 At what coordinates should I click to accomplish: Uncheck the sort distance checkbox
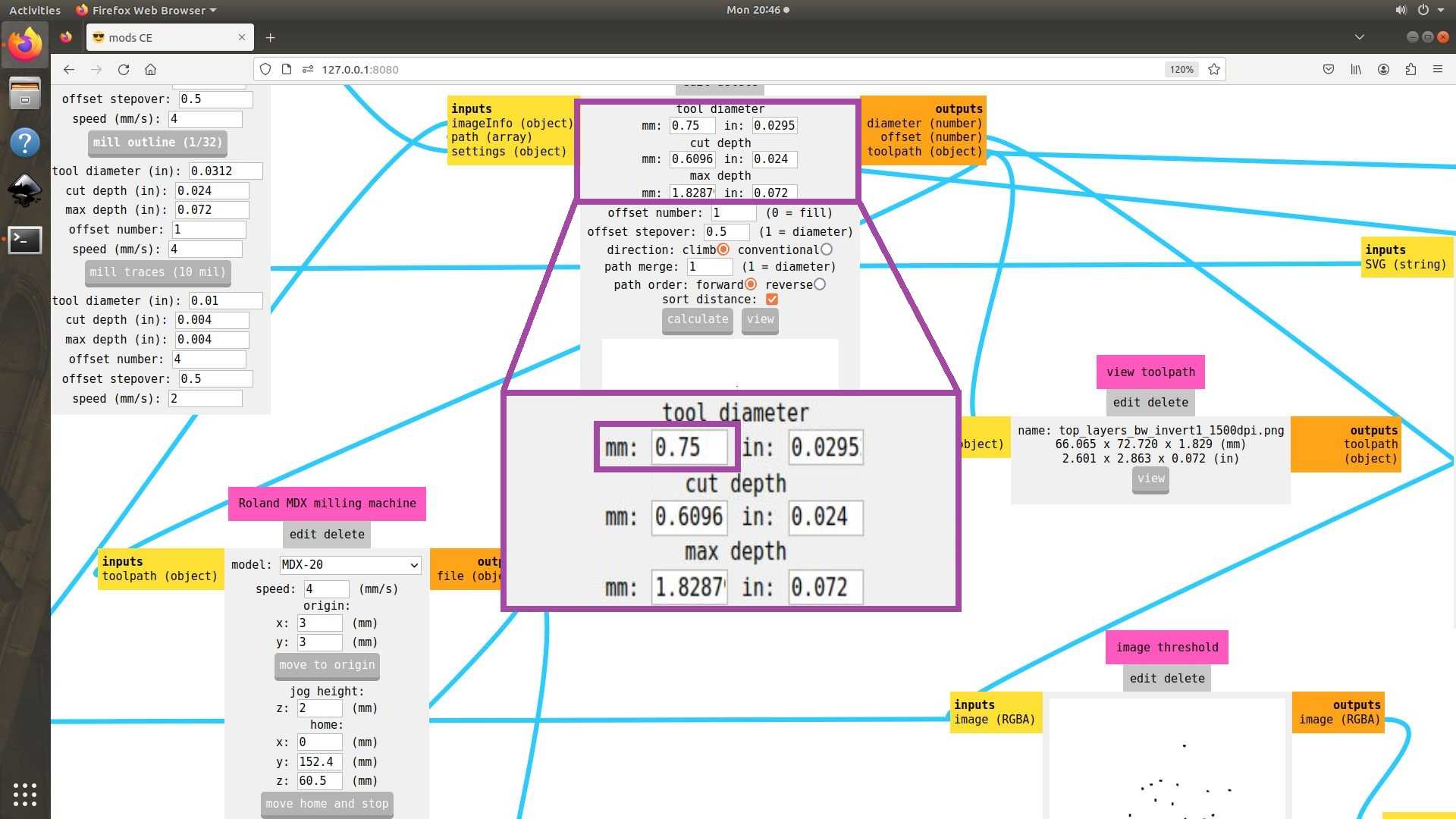point(772,300)
